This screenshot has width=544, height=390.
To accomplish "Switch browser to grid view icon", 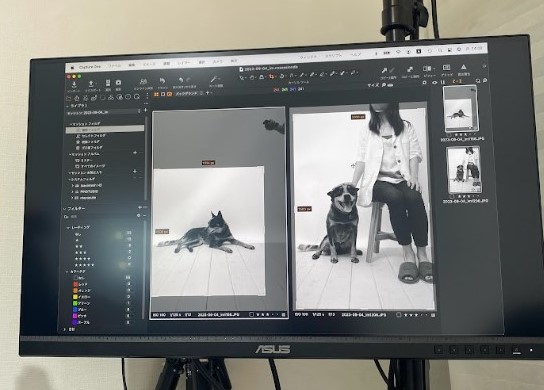I will click(156, 94).
